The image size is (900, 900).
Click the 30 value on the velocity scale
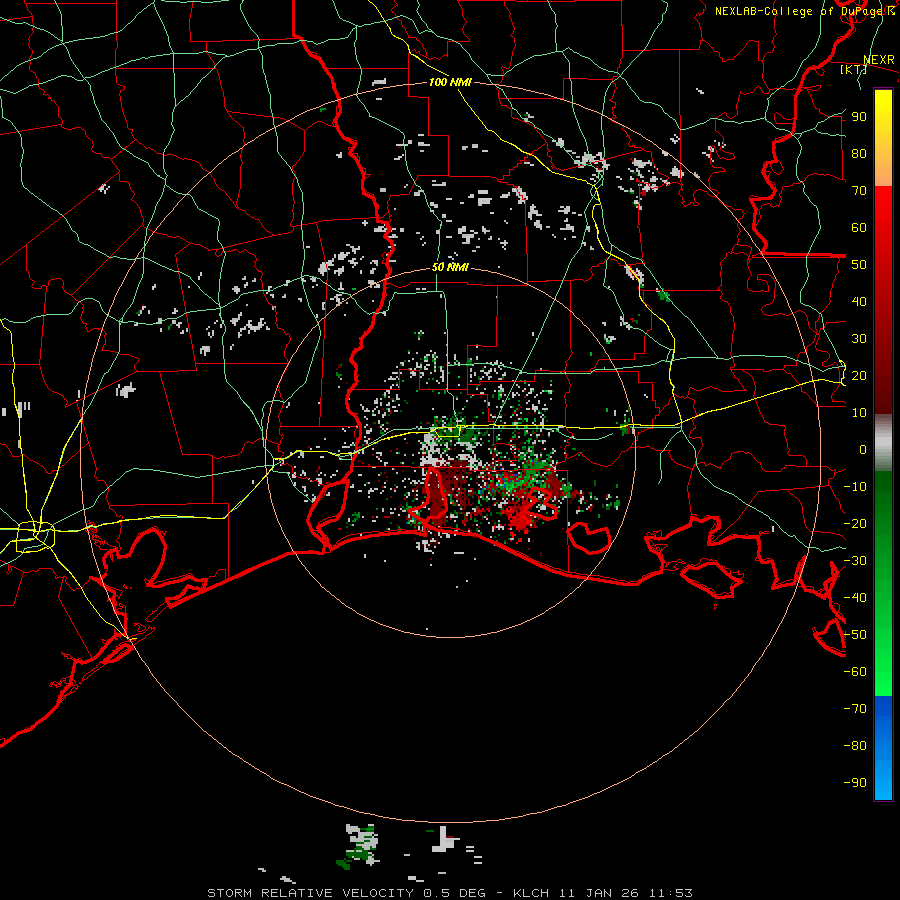(x=859, y=339)
